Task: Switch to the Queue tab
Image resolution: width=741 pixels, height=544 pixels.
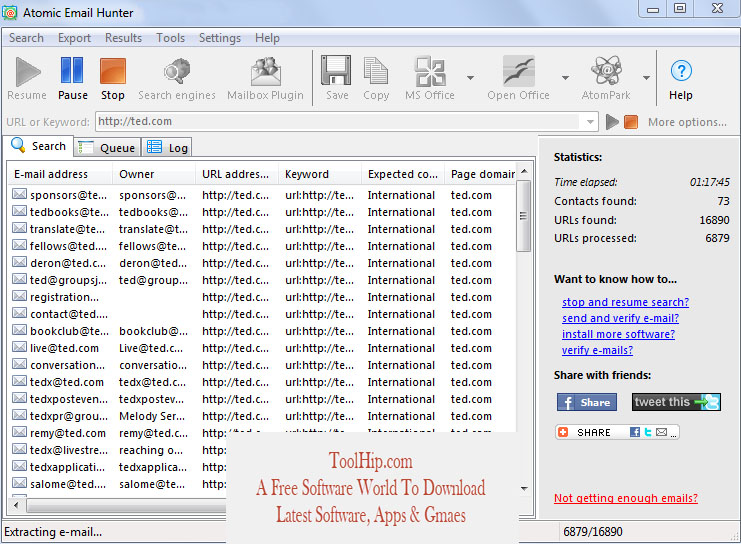Action: pyautogui.click(x=108, y=148)
